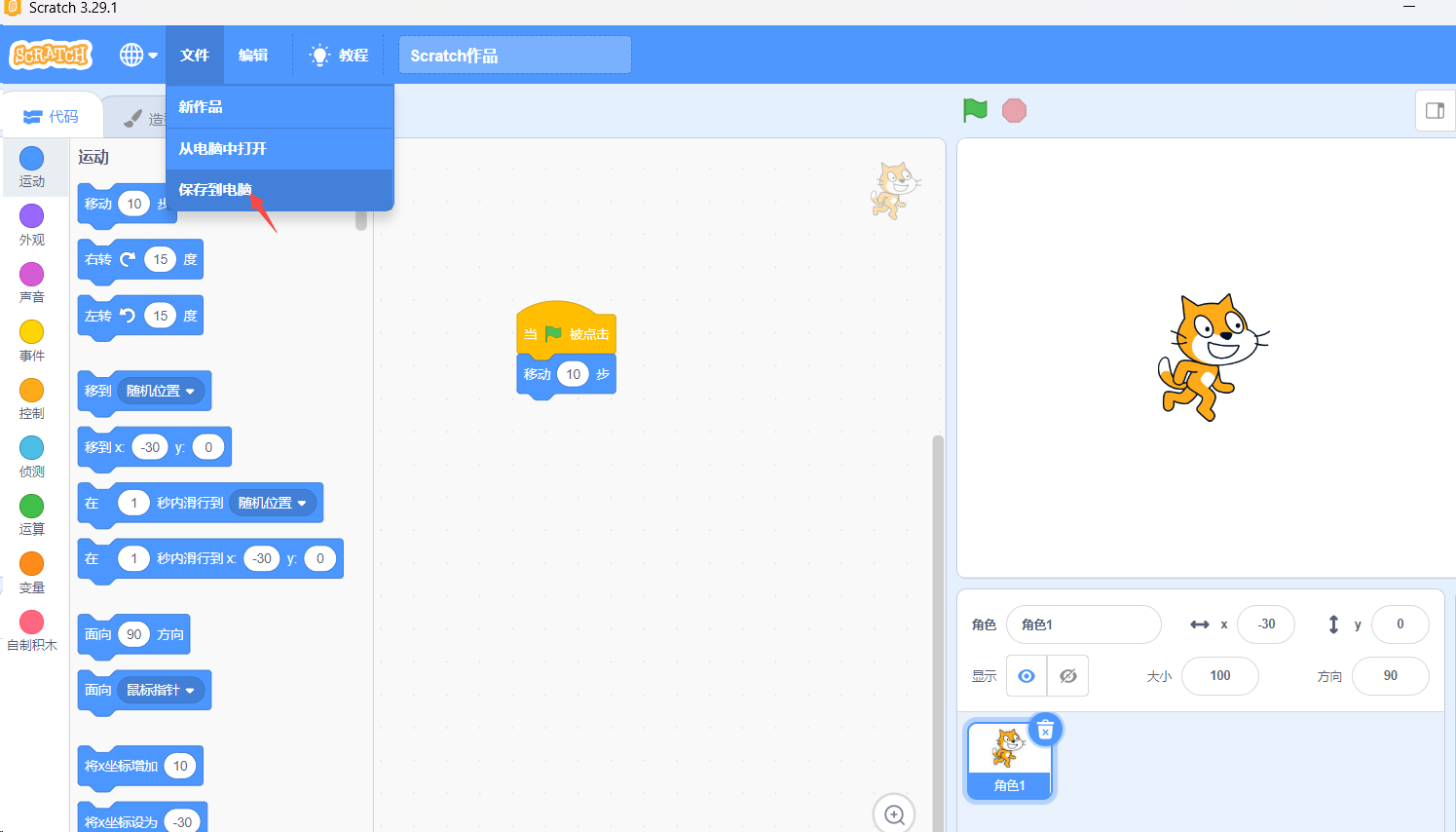The image size is (1456, 832).
Task: Click the red stop sign button
Action: point(1014,110)
